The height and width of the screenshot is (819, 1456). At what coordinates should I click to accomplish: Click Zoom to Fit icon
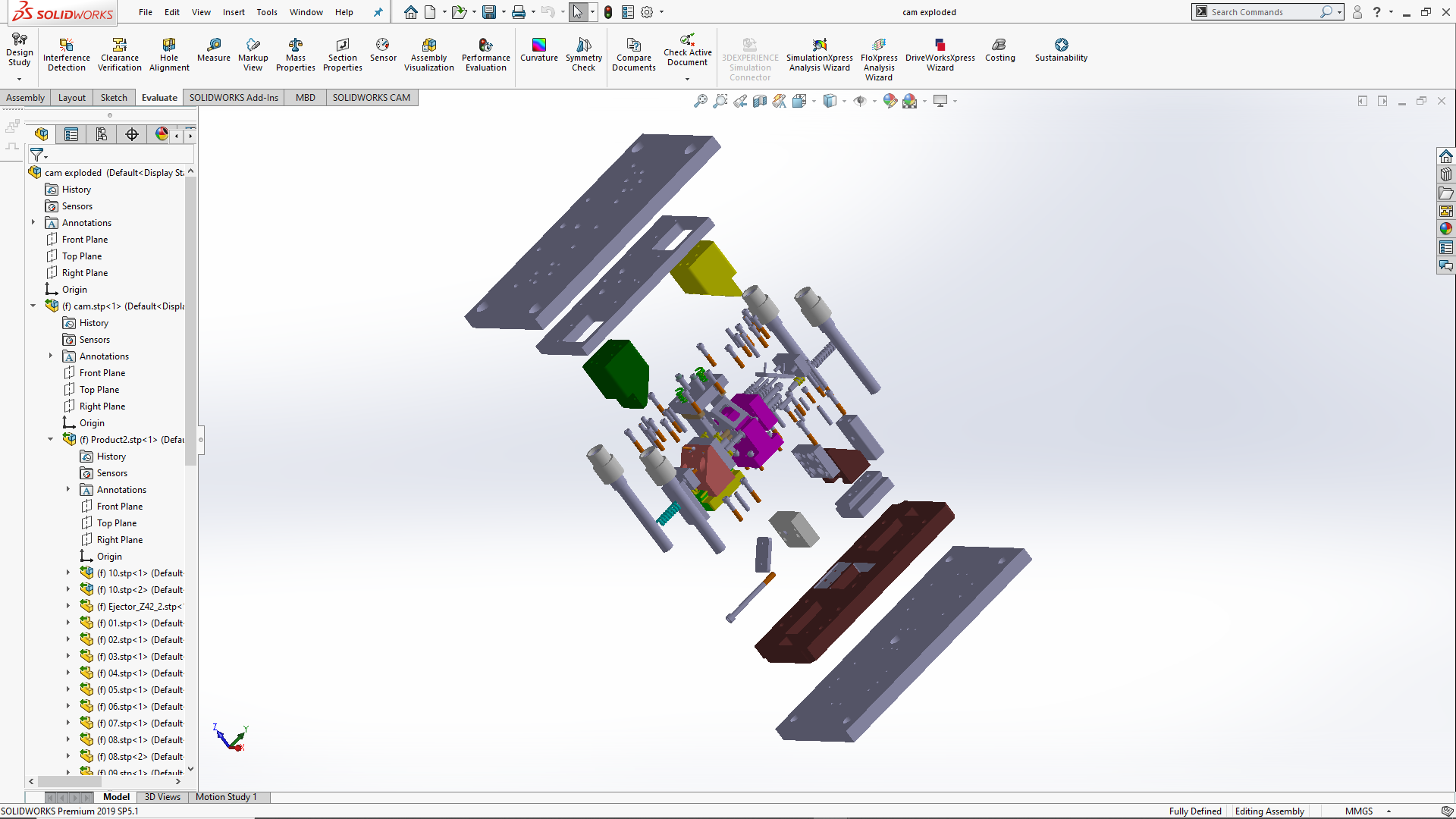[700, 101]
